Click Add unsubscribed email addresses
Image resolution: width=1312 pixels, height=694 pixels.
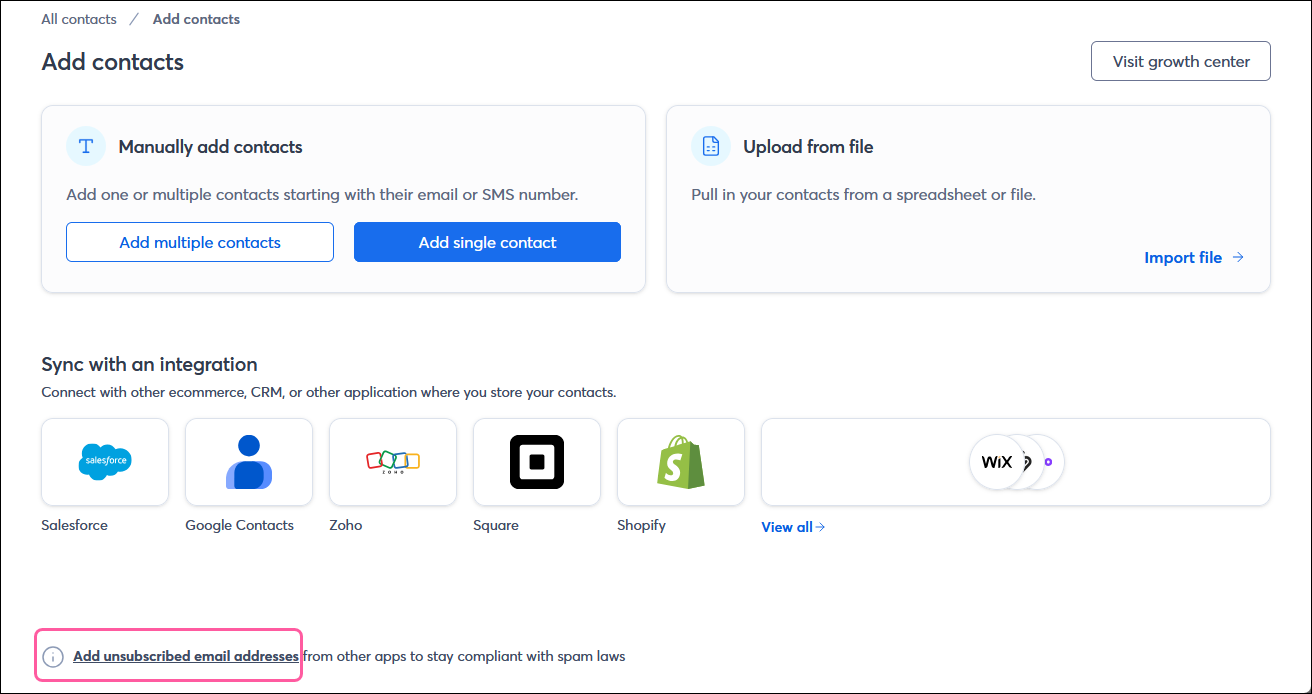pos(185,656)
